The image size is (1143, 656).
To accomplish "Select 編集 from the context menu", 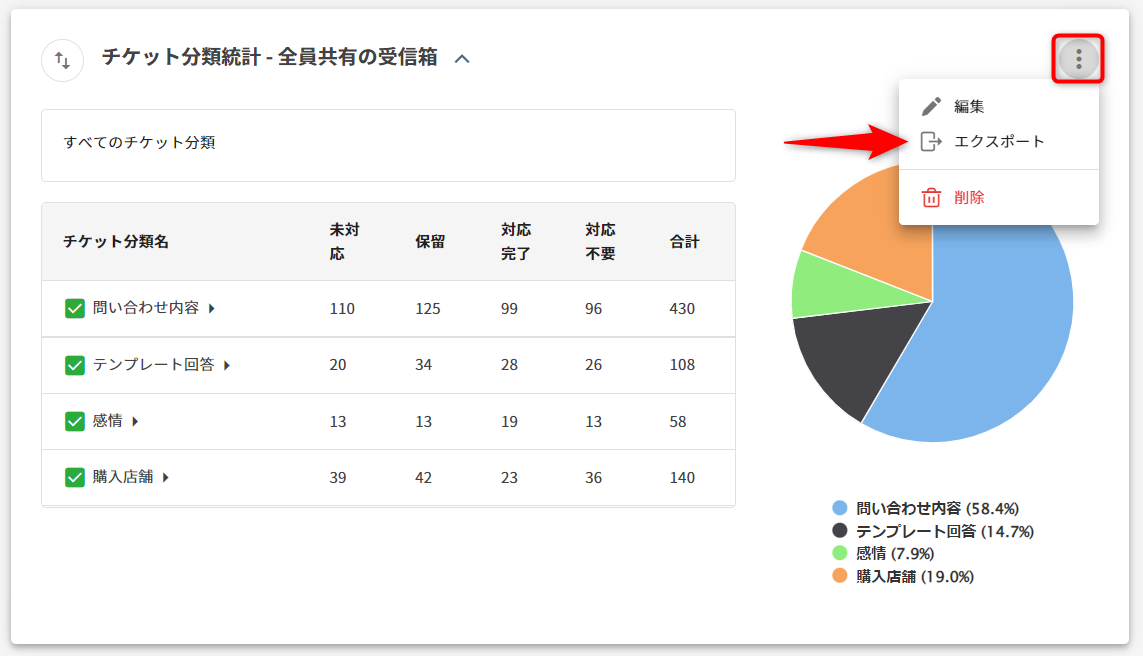I will tap(969, 107).
